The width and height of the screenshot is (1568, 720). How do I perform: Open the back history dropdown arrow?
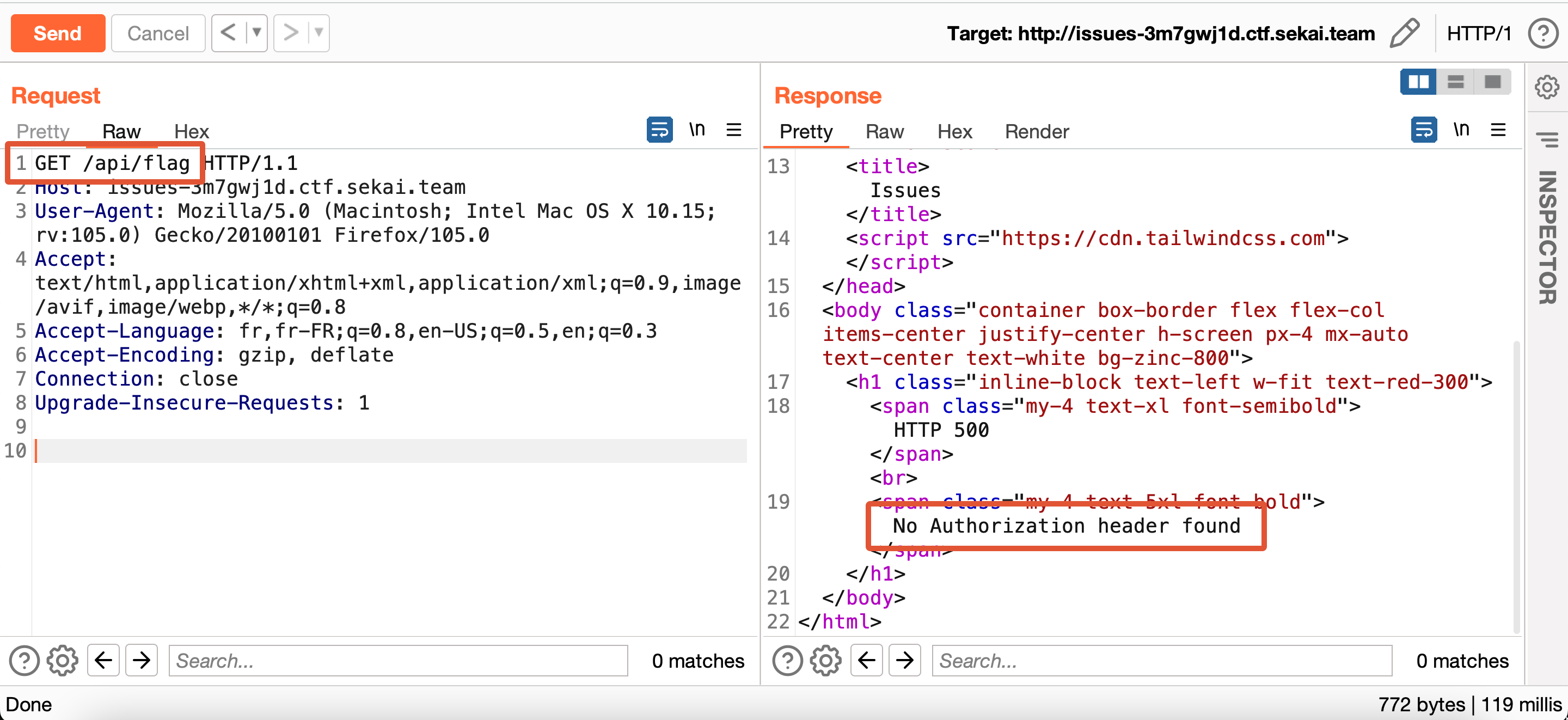click(257, 33)
